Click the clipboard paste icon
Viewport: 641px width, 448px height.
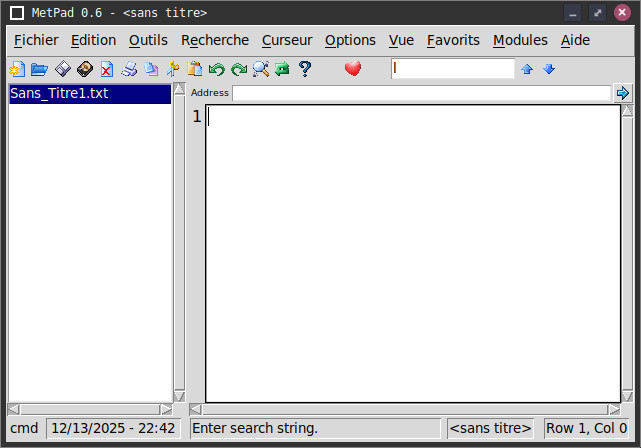pos(195,69)
